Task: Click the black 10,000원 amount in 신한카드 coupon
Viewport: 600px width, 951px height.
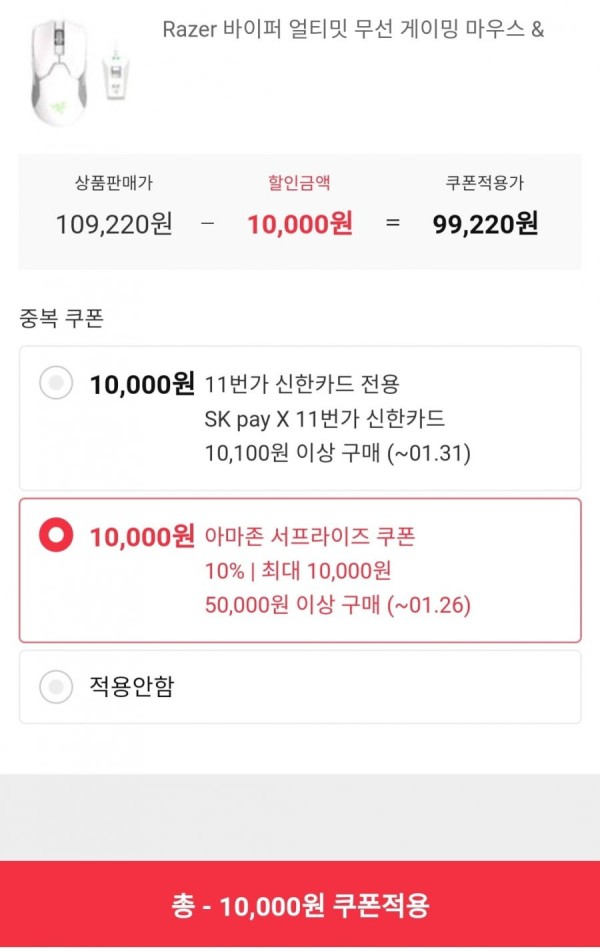Action: coord(142,385)
